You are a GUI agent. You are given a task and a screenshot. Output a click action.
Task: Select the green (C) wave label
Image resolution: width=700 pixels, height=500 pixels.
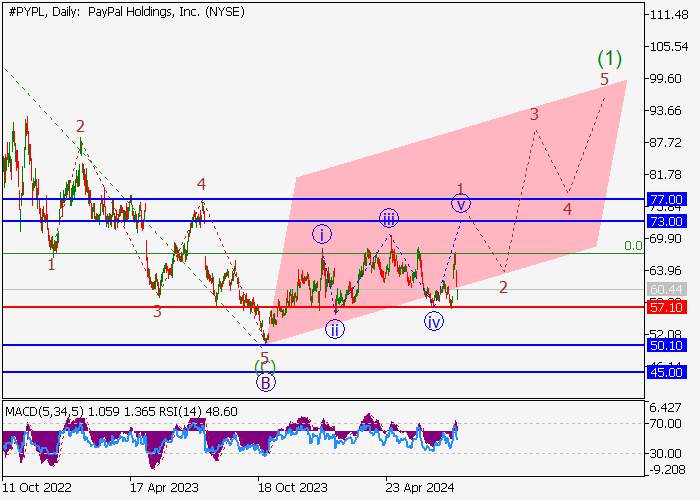(265, 367)
